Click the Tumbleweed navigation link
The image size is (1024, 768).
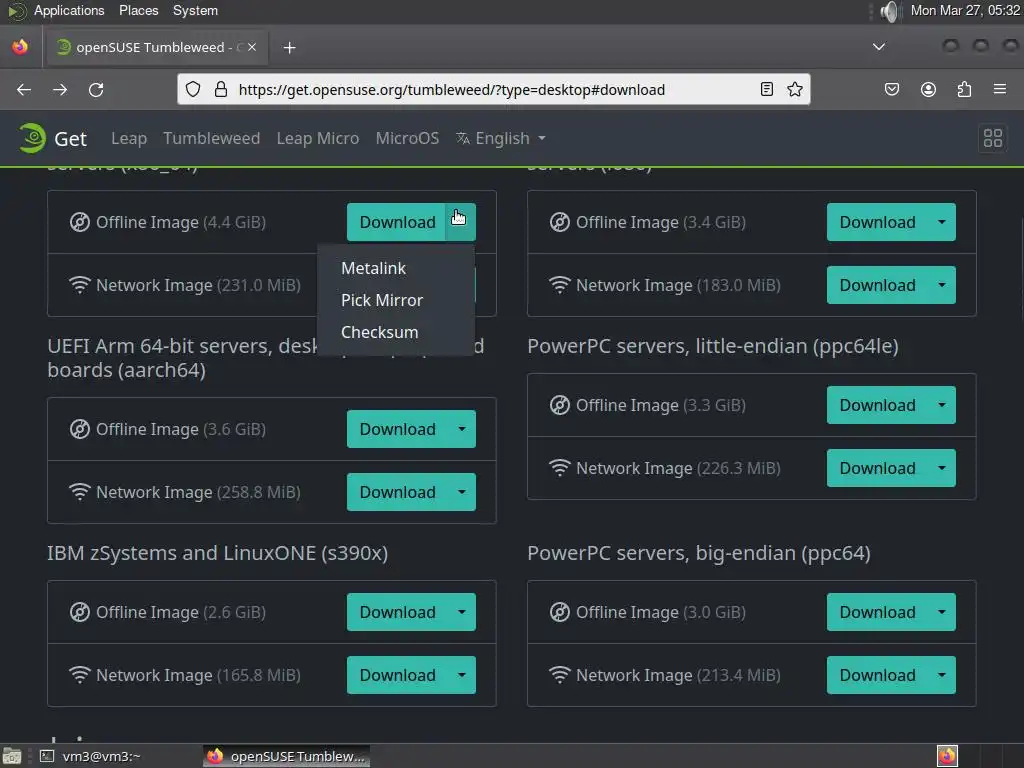[212, 138]
